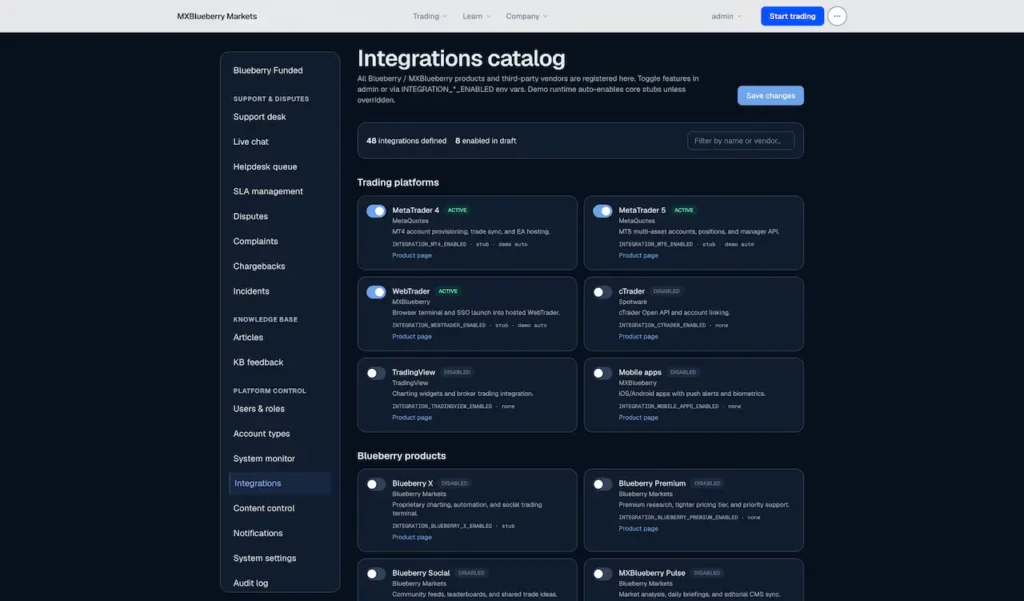Focus the Filter by name or vendor field
This screenshot has width=1024, height=601.
pos(741,140)
